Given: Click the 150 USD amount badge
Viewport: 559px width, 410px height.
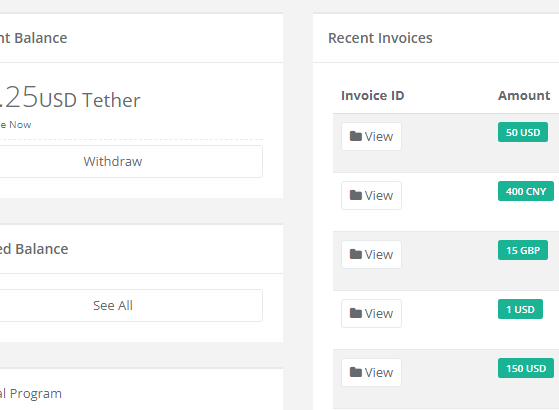Looking at the screenshot, I should coord(526,368).
